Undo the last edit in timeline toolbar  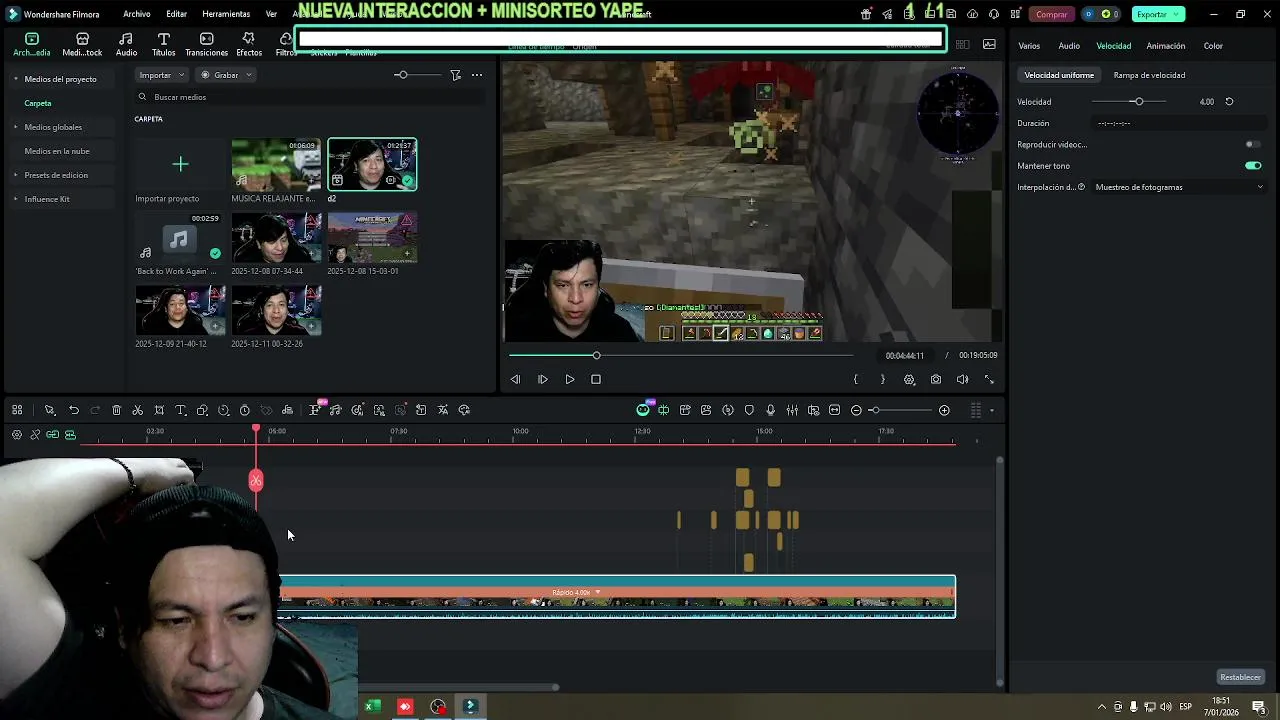click(x=74, y=410)
